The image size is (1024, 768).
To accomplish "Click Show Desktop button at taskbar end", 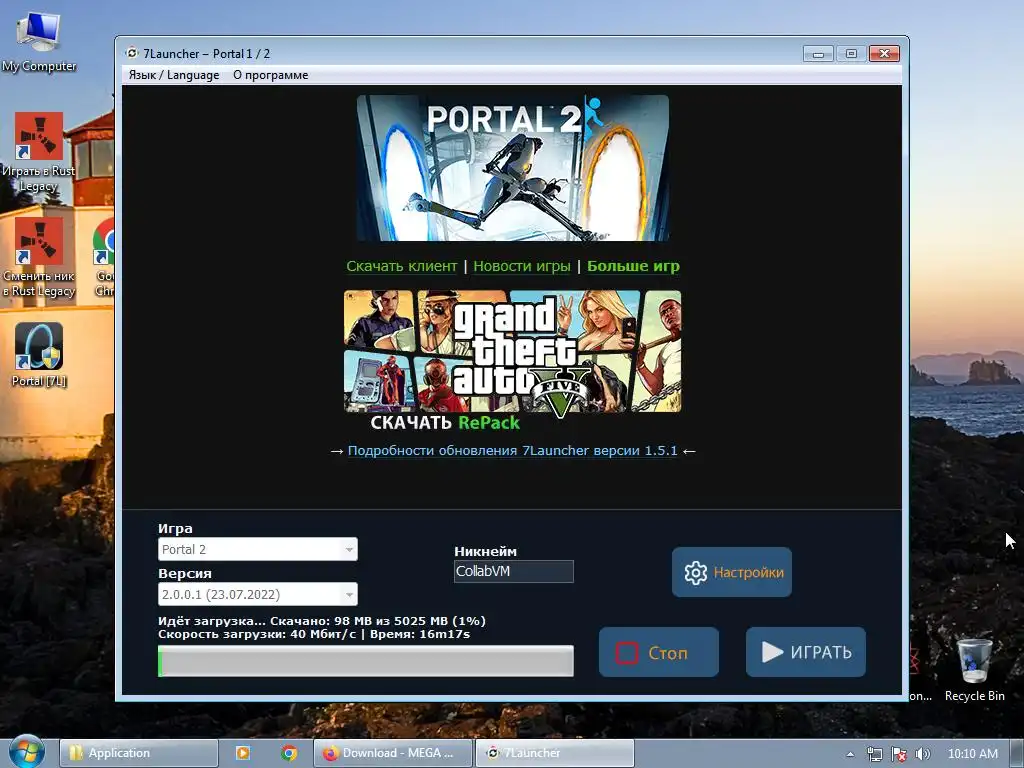I will (1017, 753).
